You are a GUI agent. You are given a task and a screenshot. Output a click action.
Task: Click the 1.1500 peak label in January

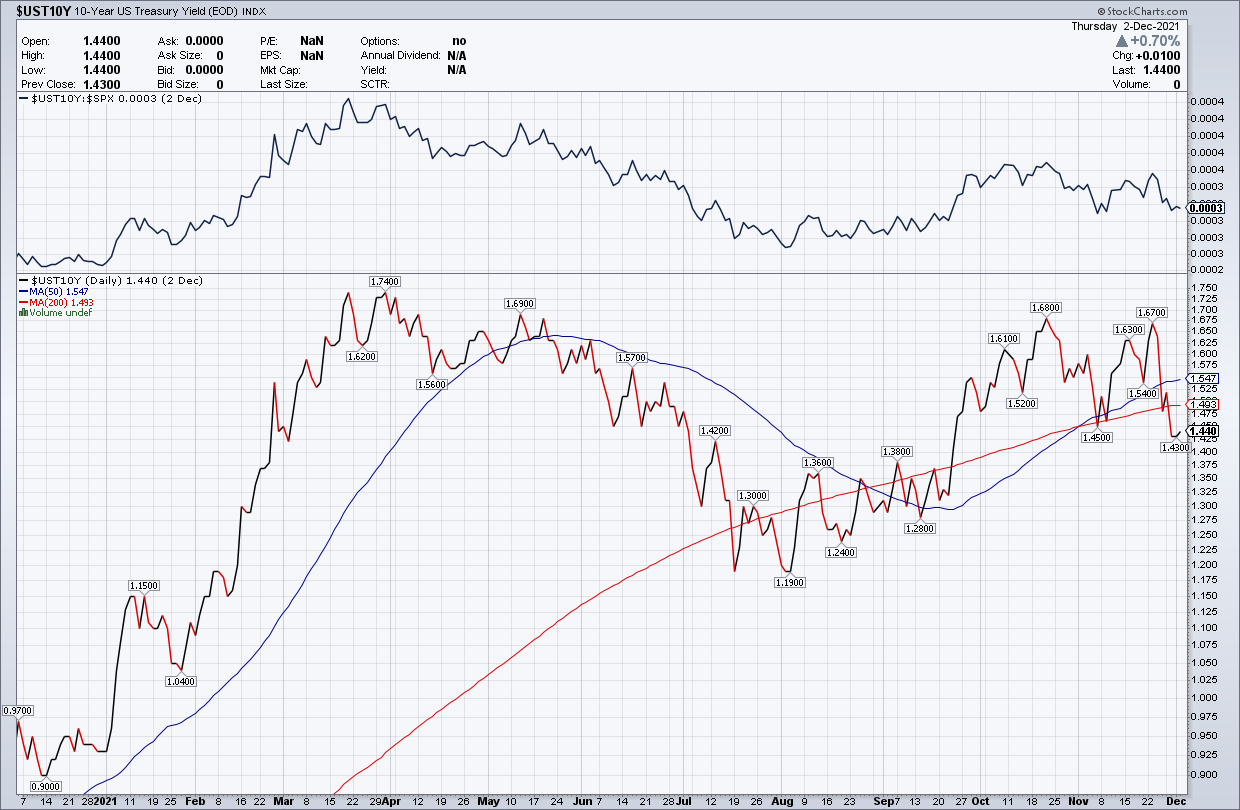coord(144,585)
